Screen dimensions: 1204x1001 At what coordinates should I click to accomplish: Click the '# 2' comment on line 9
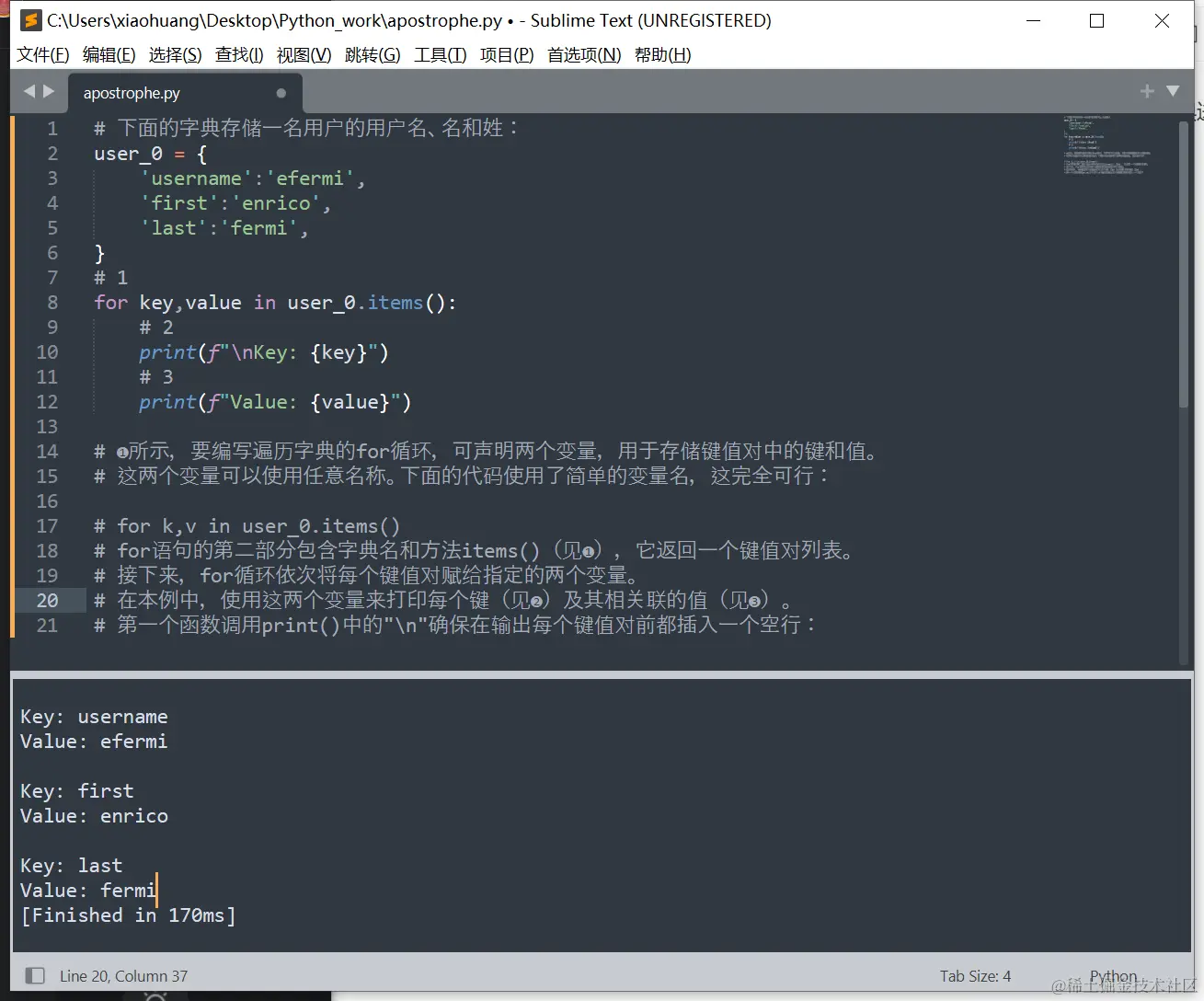(156, 328)
